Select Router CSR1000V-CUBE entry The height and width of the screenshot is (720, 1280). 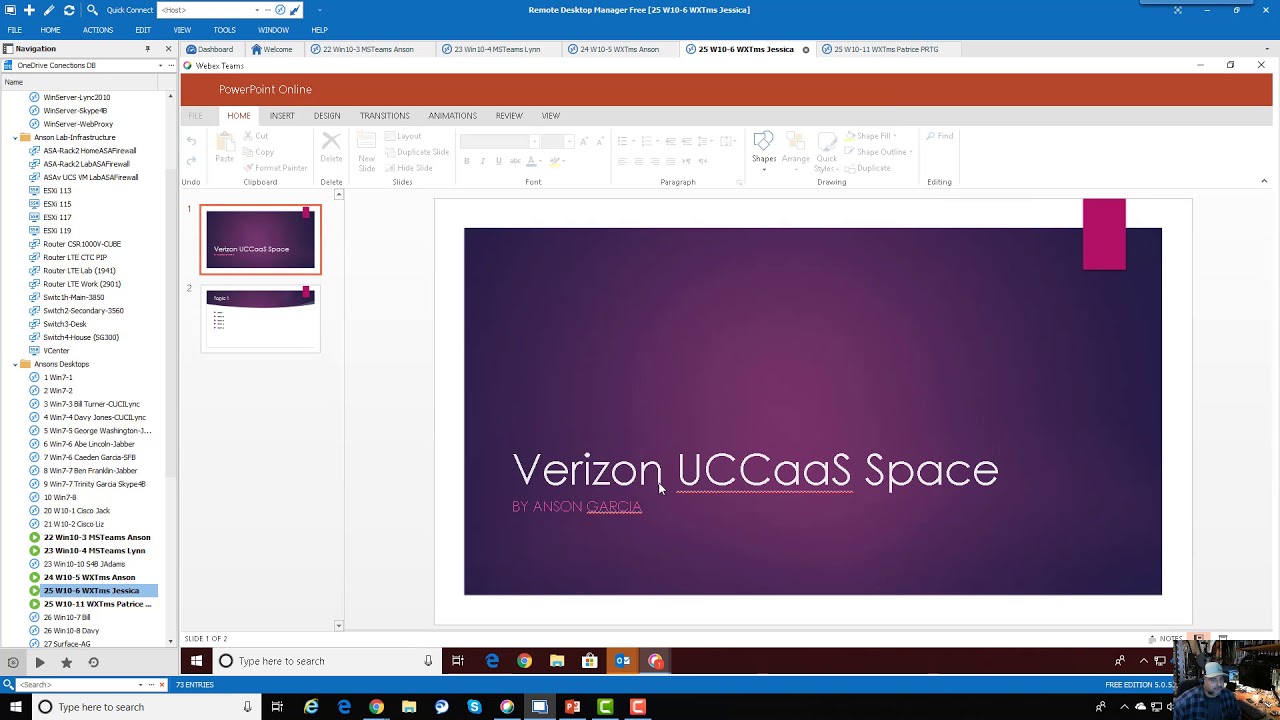click(82, 244)
